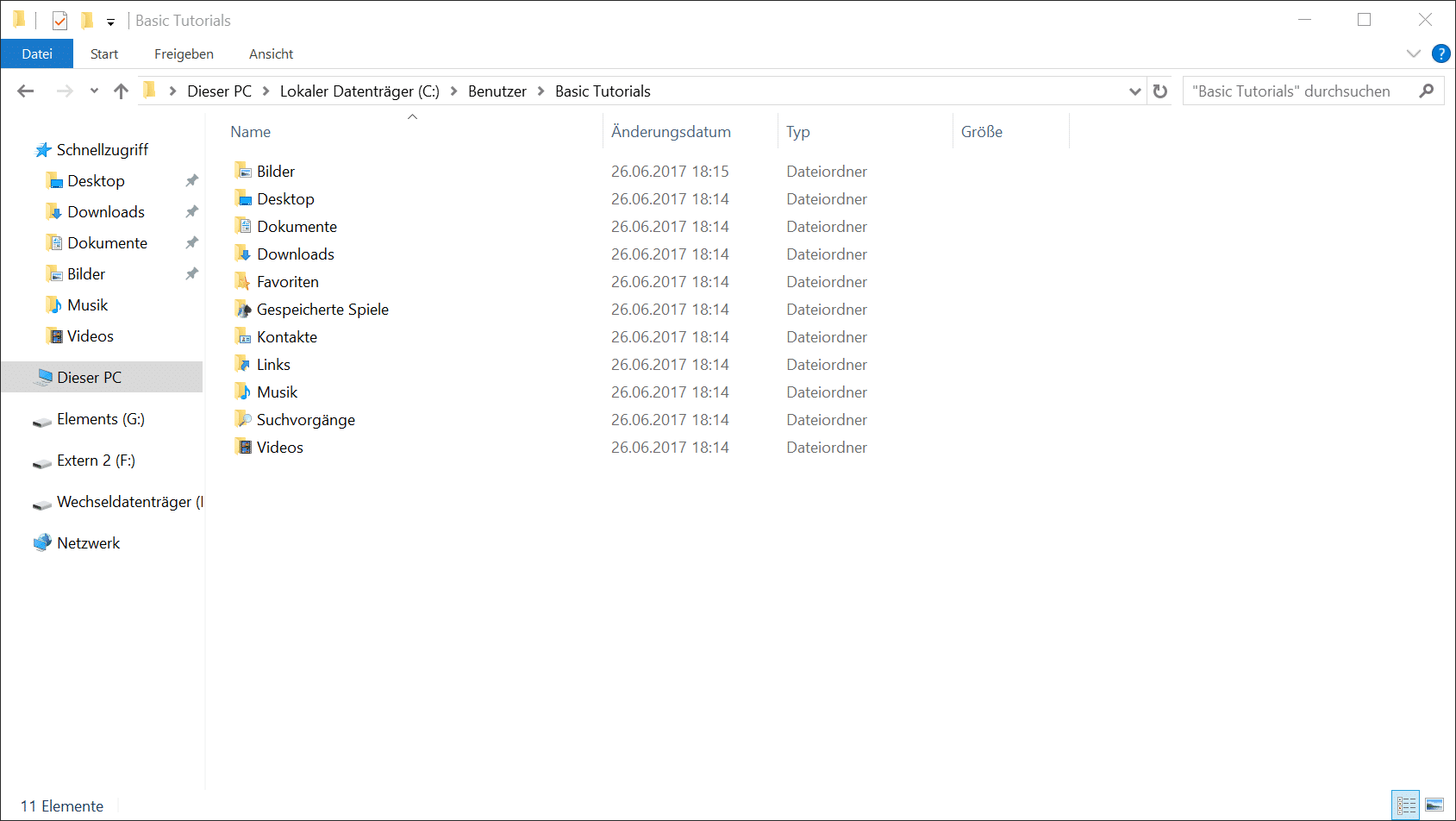Select Dieser PC in navigation pane
Viewport: 1456px width, 821px height.
pyautogui.click(x=102, y=377)
